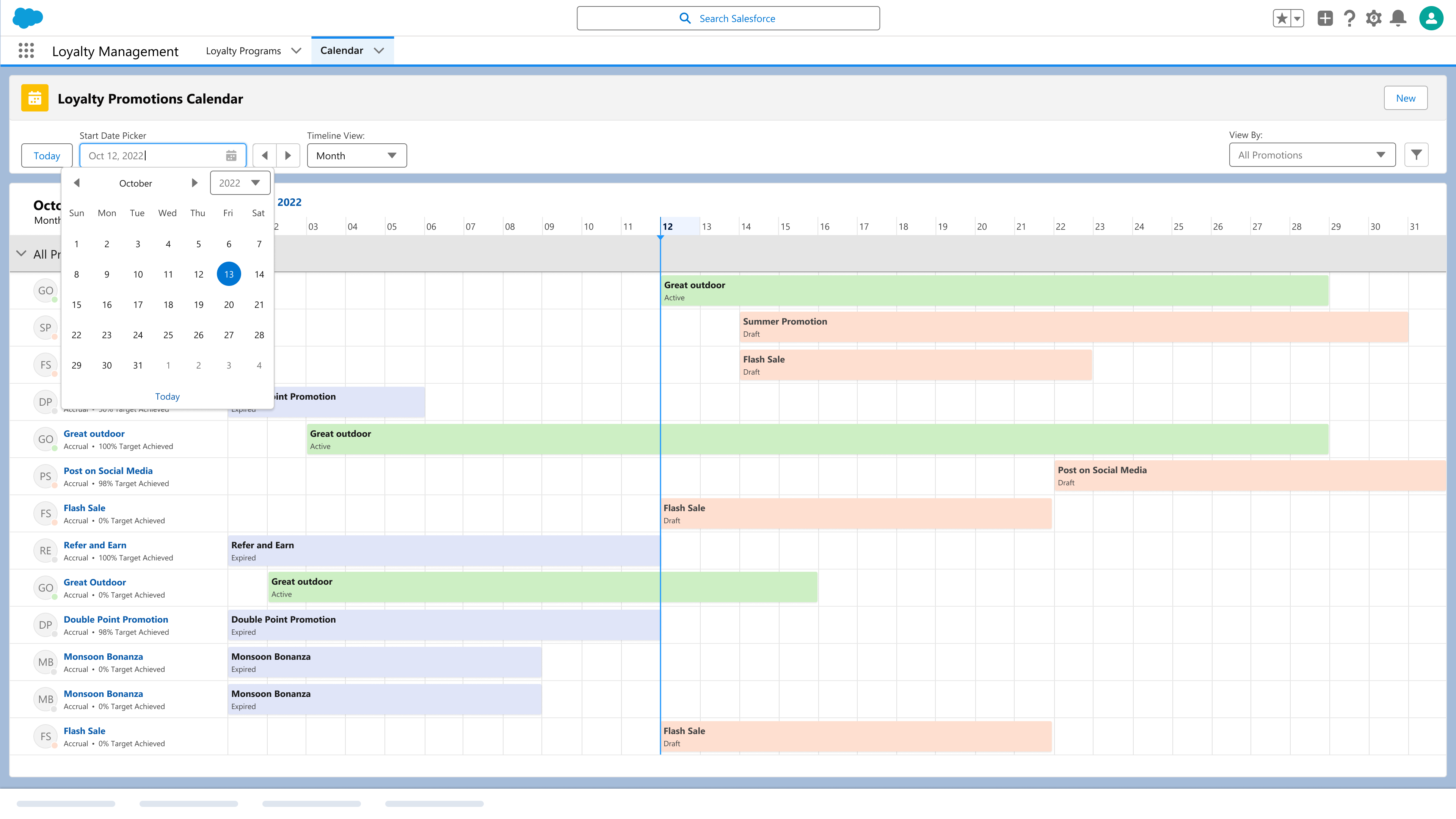
Task: Open the View By All Promotions dropdown
Action: (1312, 155)
